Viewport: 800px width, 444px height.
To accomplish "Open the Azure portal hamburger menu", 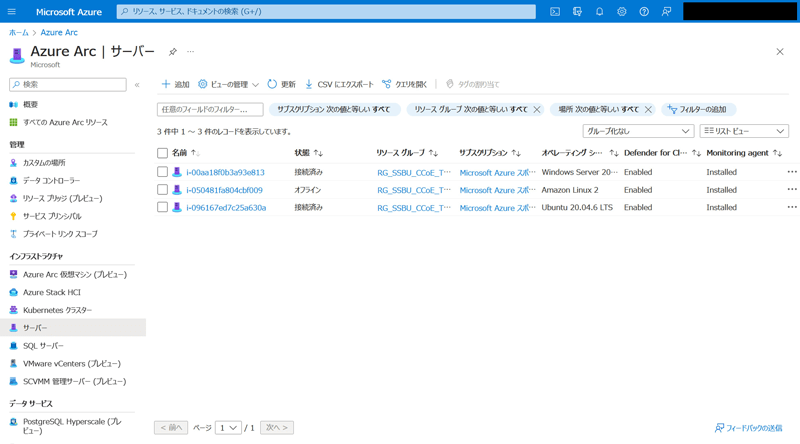I will (x=12, y=12).
